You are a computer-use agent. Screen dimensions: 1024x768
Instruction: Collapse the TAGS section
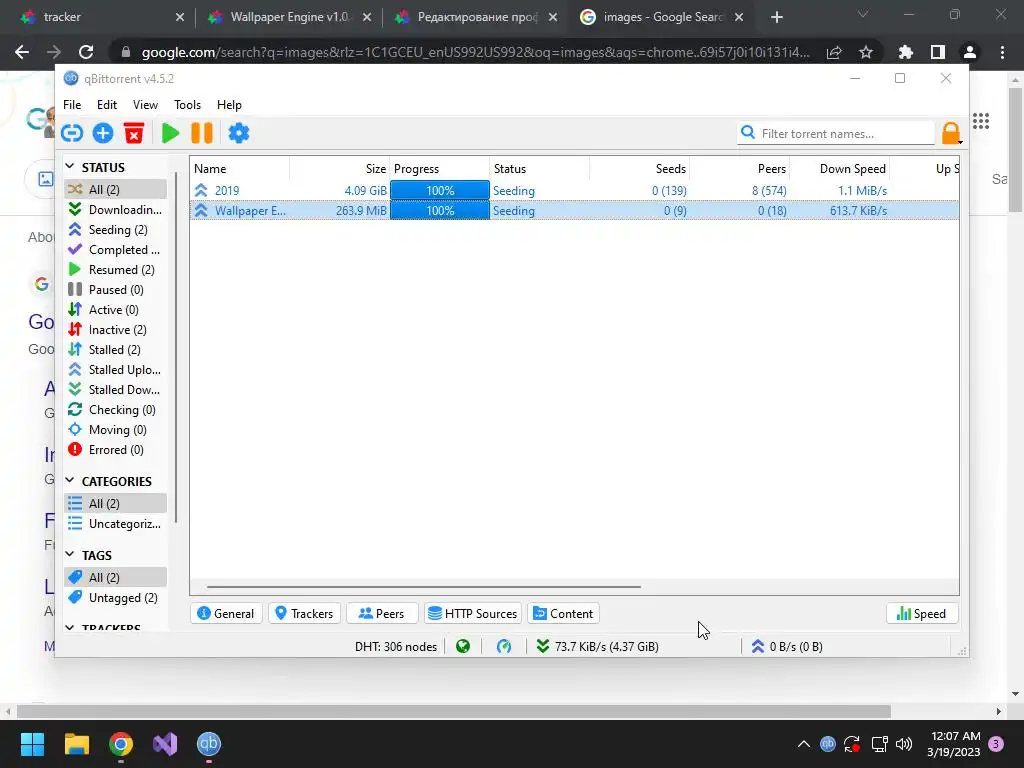pos(70,554)
